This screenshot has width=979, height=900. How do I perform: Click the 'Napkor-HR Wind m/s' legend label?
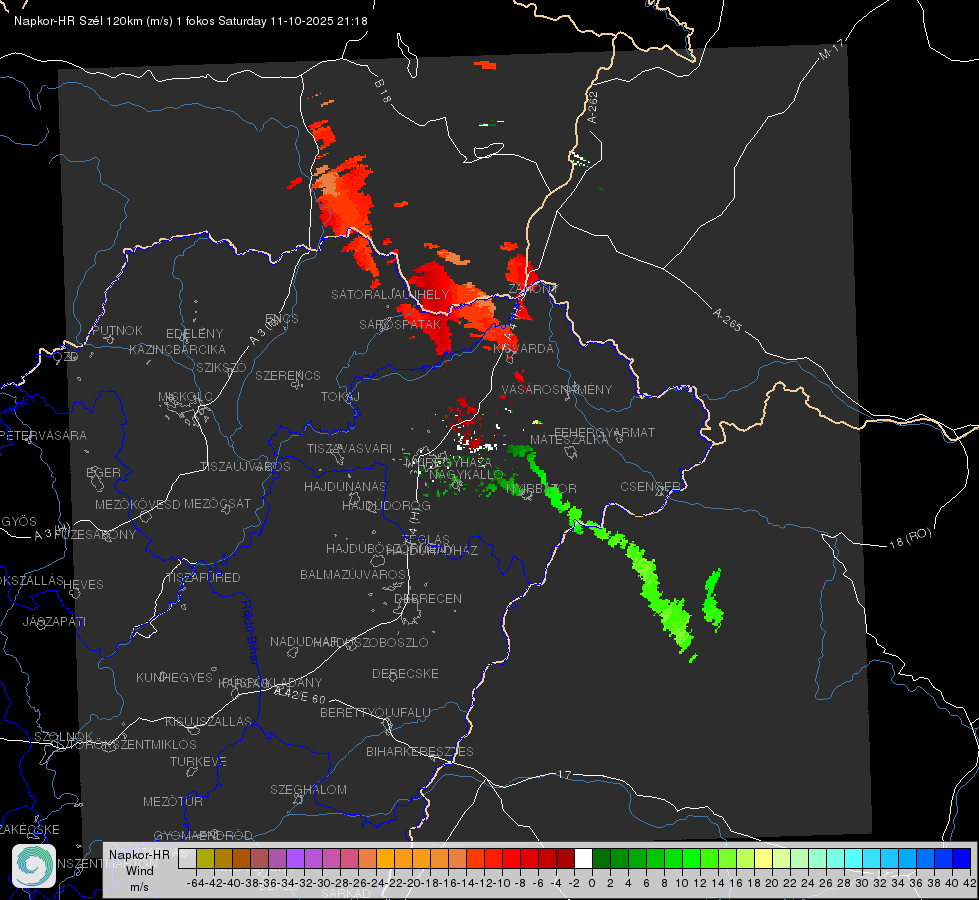coord(139,870)
